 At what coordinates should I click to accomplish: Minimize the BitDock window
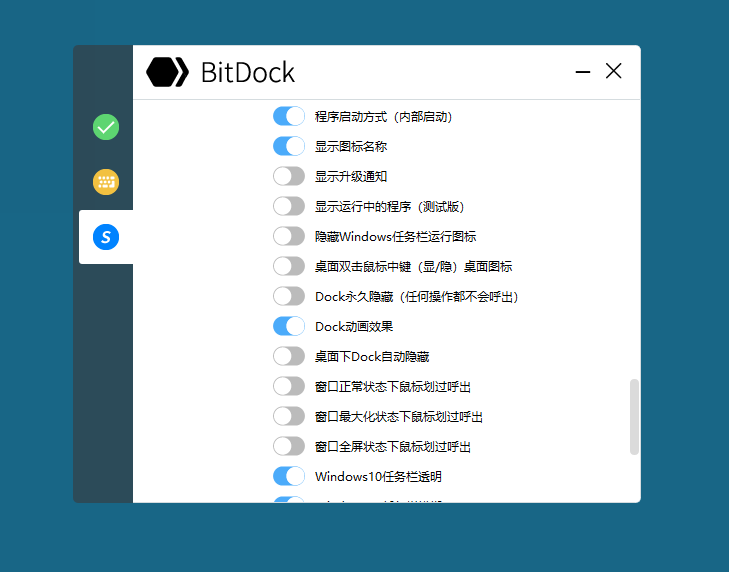point(583,72)
